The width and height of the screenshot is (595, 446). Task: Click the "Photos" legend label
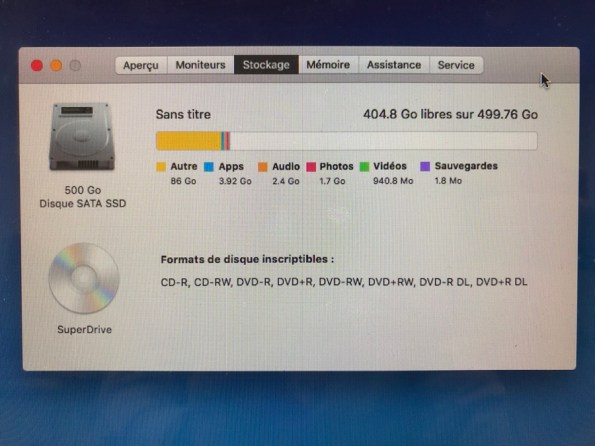coord(336,166)
